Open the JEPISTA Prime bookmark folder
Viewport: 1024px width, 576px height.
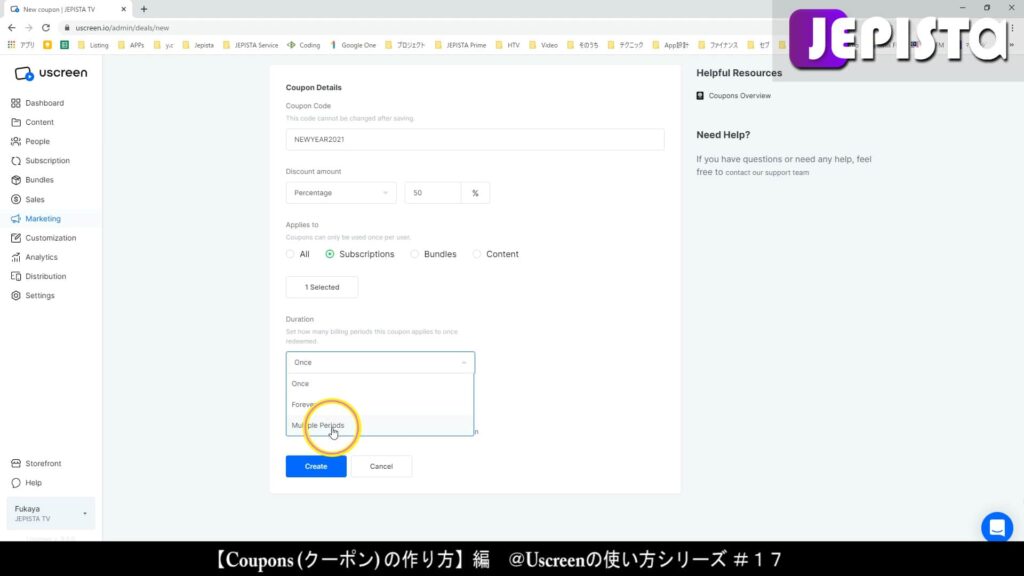(460, 45)
